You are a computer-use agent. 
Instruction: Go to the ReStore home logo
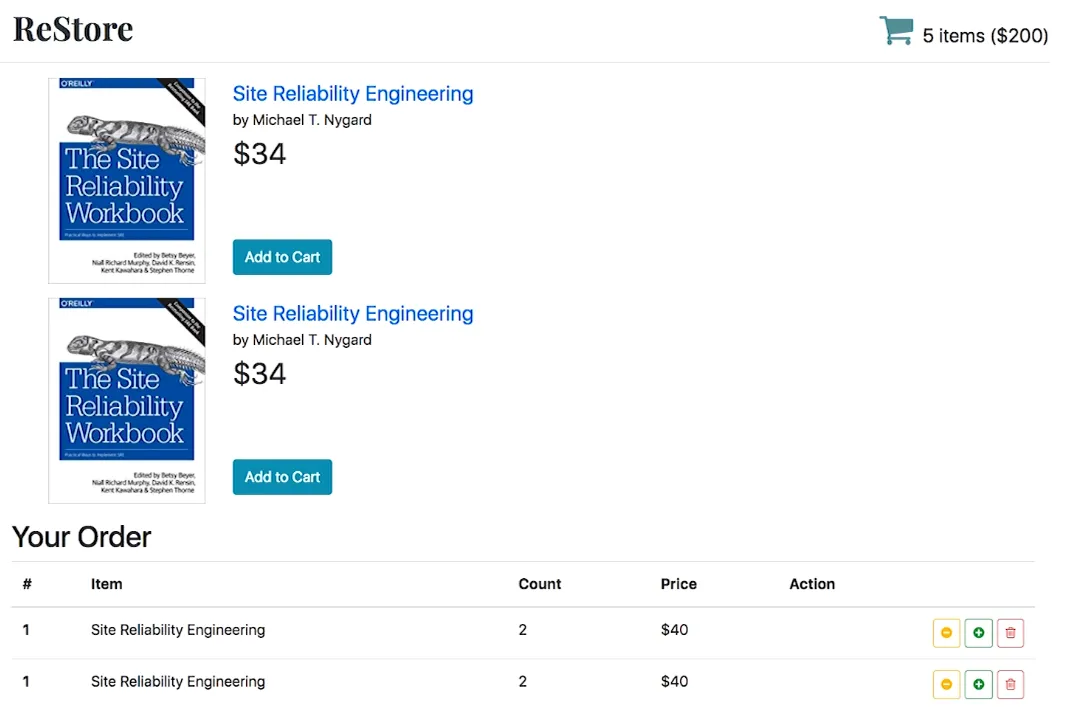pyautogui.click(x=73, y=30)
